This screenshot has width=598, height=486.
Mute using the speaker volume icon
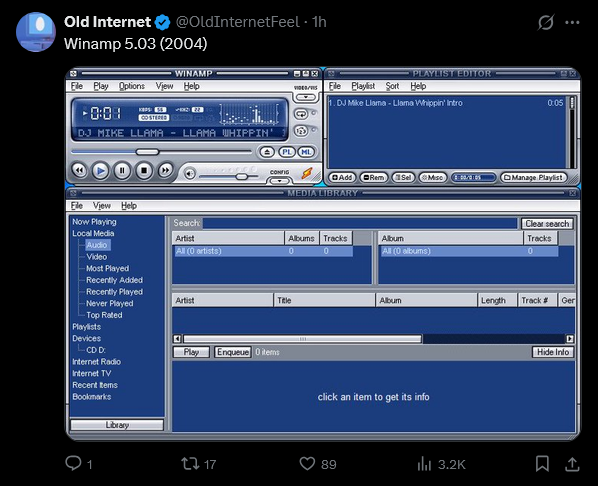(189, 174)
